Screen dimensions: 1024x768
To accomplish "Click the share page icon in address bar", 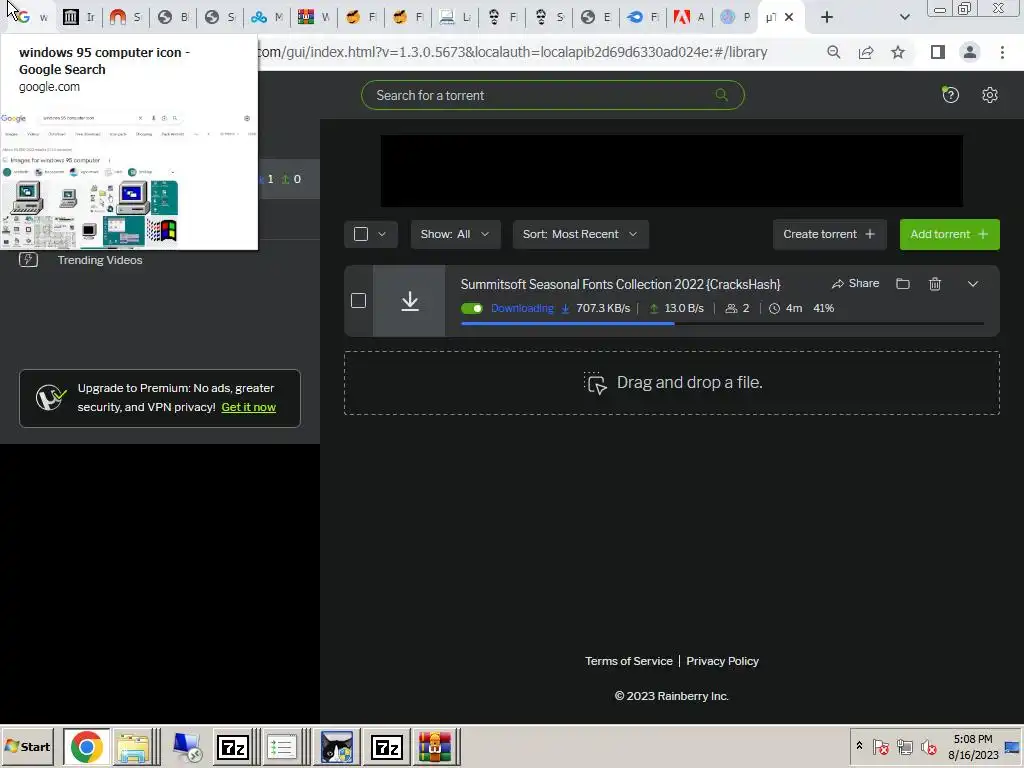I will pyautogui.click(x=866, y=52).
